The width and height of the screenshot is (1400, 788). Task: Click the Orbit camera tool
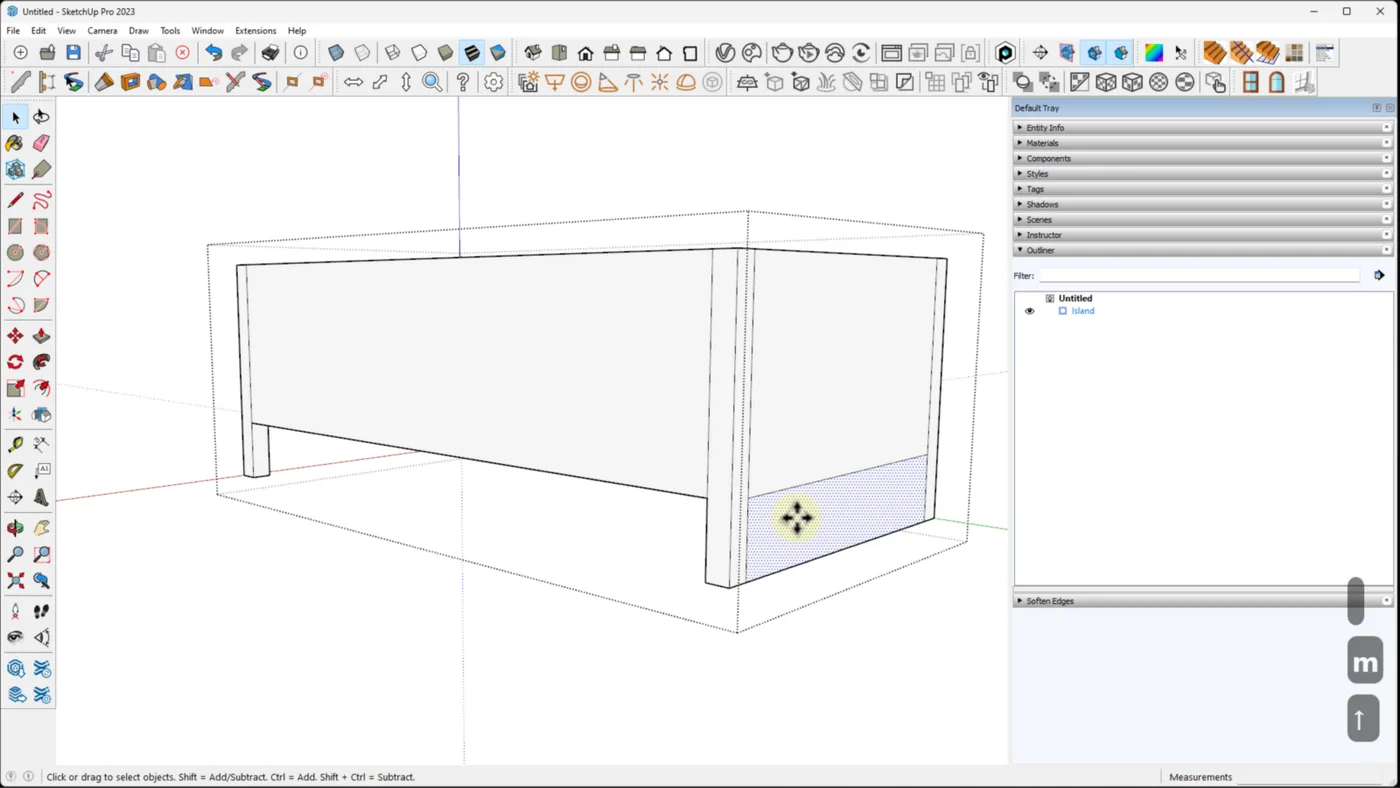click(15, 528)
